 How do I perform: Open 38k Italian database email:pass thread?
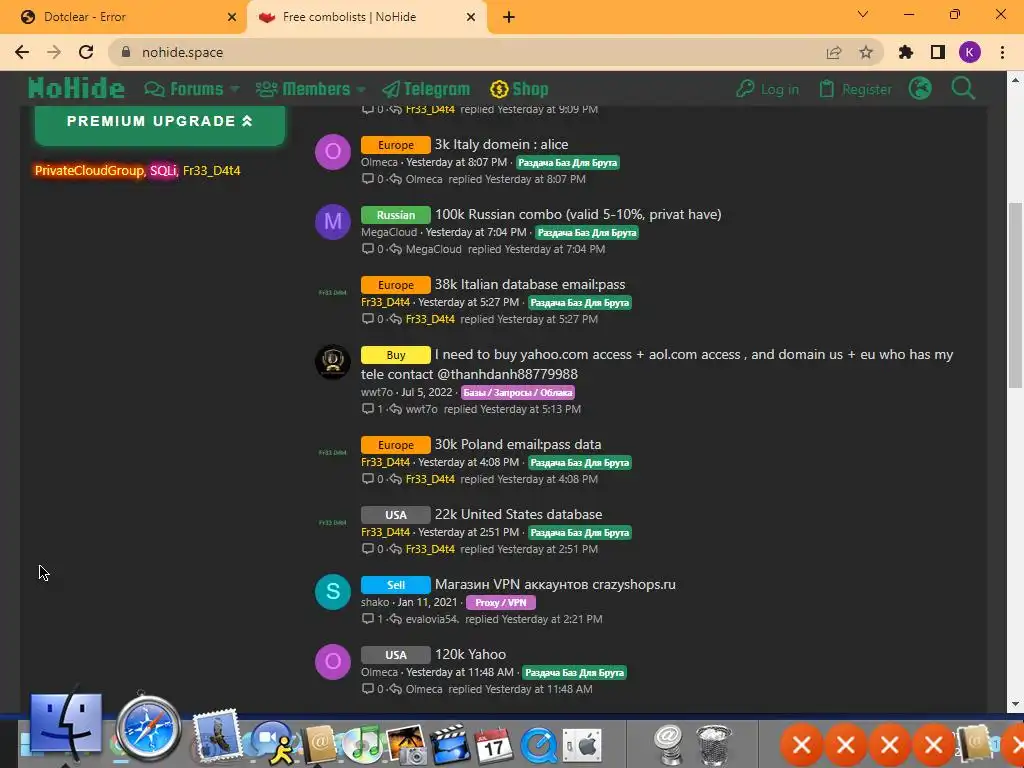point(530,284)
